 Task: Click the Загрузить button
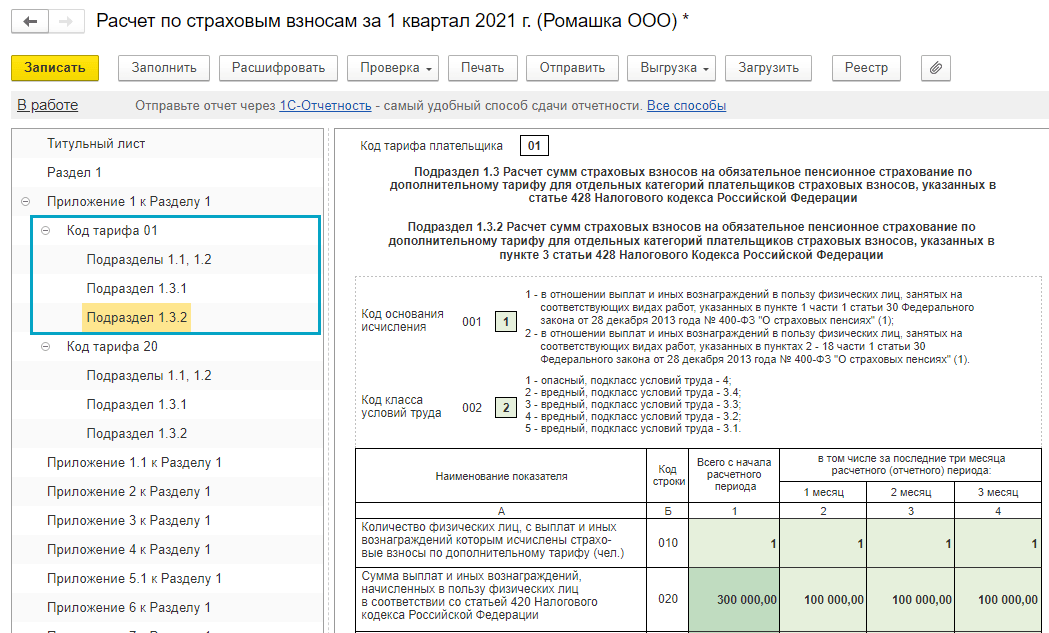pyautogui.click(x=768, y=68)
